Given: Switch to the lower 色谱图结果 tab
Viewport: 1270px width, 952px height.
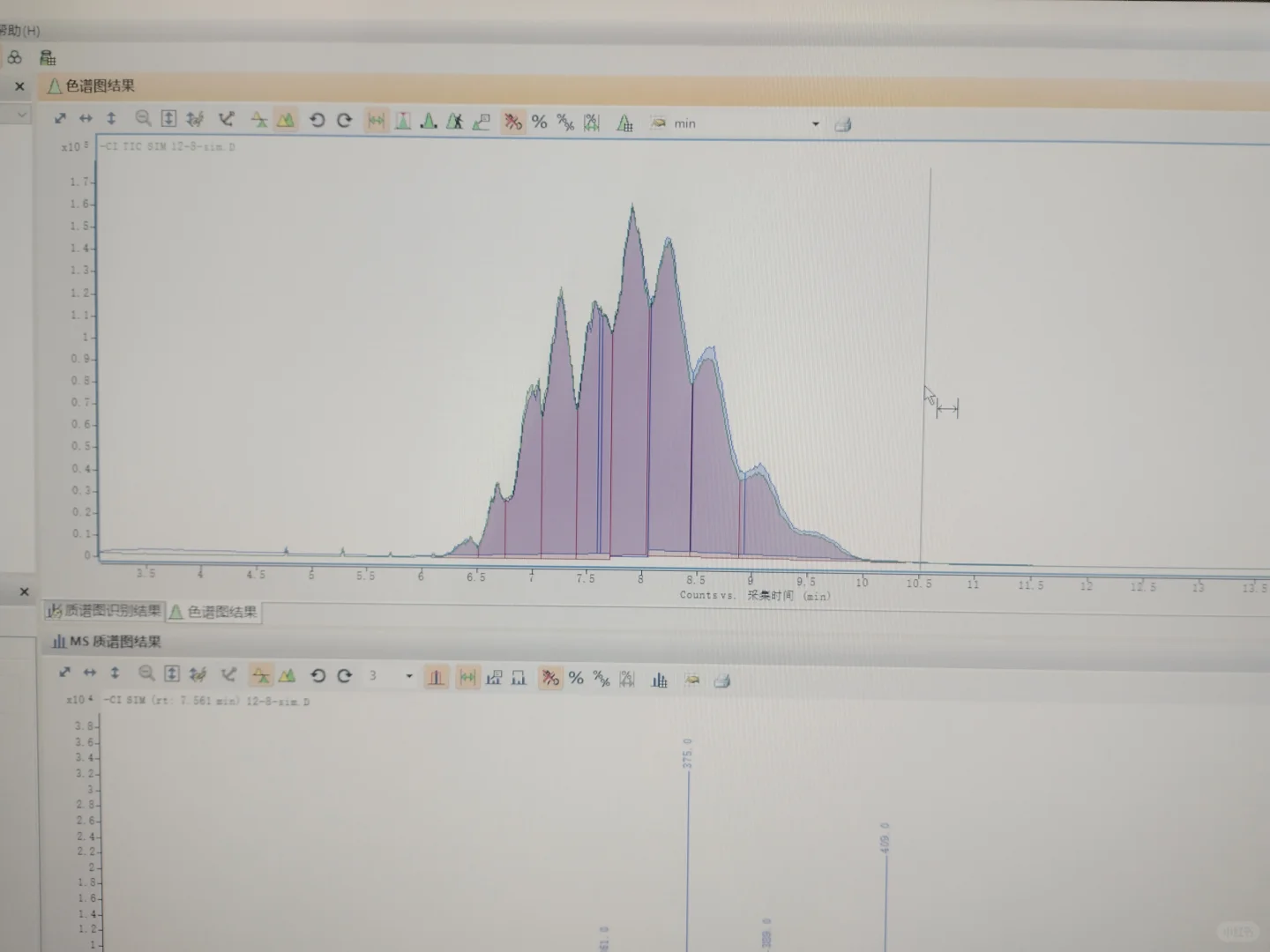Looking at the screenshot, I should click(213, 612).
